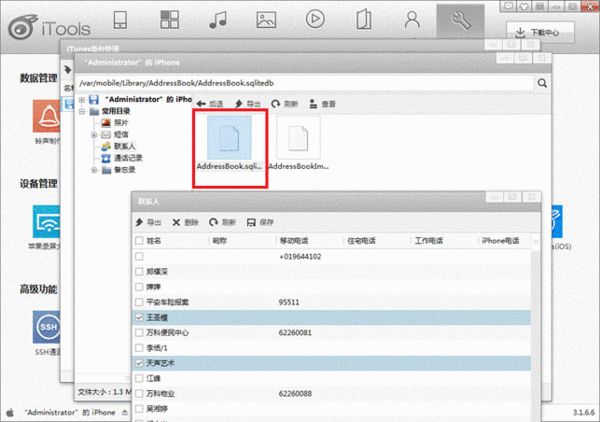Open the music note tab

click(218, 20)
